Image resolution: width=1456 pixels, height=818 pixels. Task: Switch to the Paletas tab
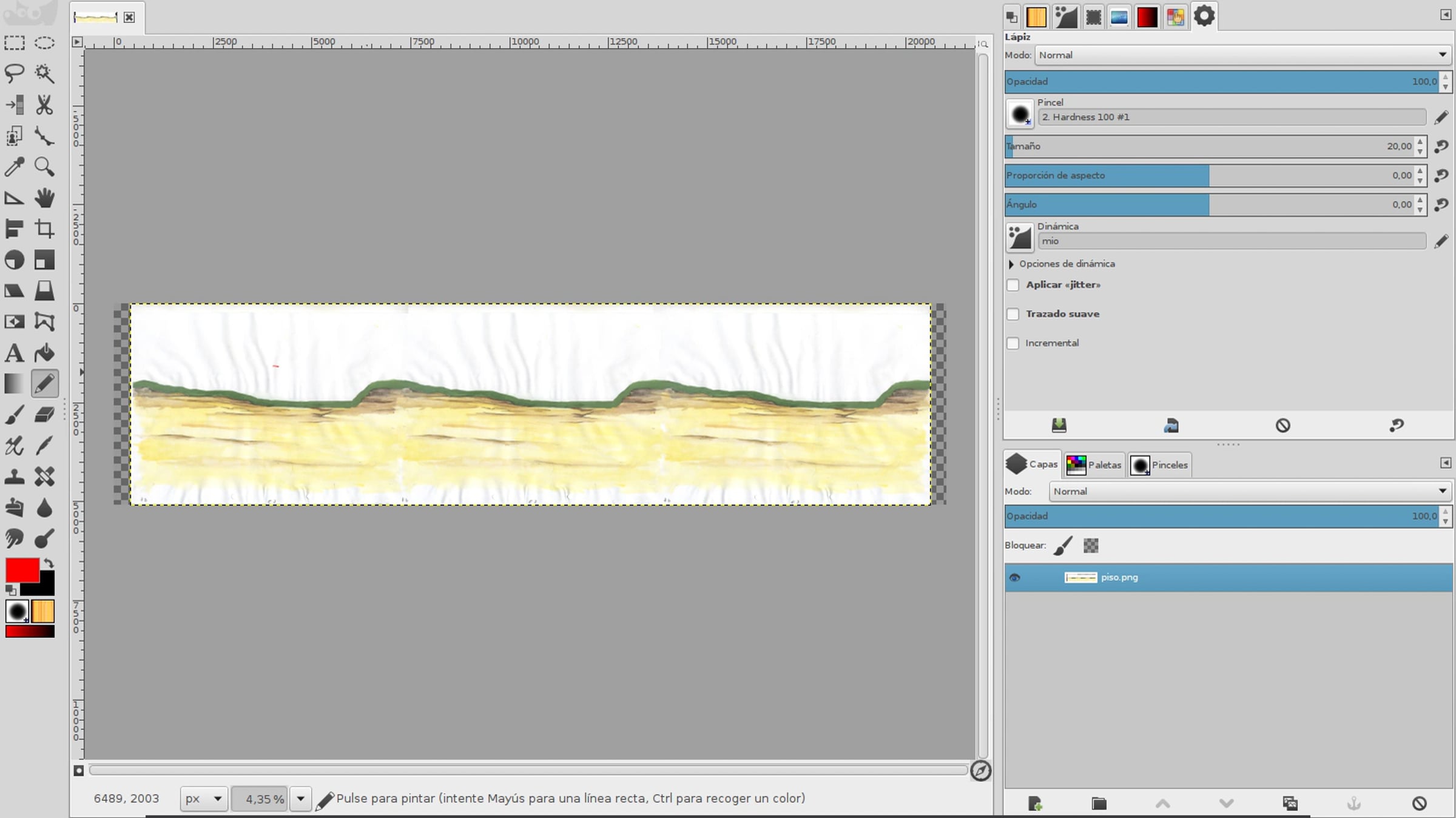[x=1094, y=465]
